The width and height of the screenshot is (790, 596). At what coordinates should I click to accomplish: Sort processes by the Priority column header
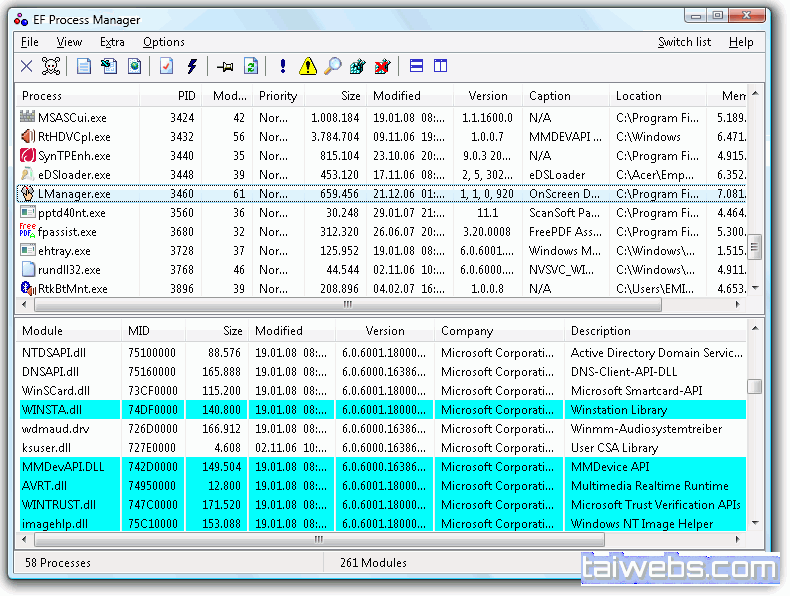pos(278,96)
